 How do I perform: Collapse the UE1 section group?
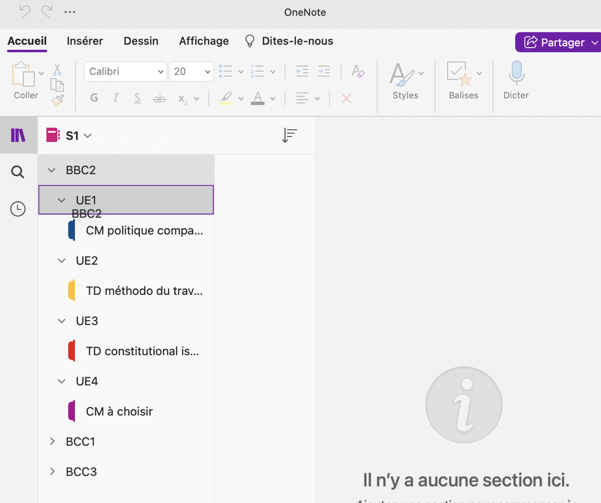click(61, 200)
